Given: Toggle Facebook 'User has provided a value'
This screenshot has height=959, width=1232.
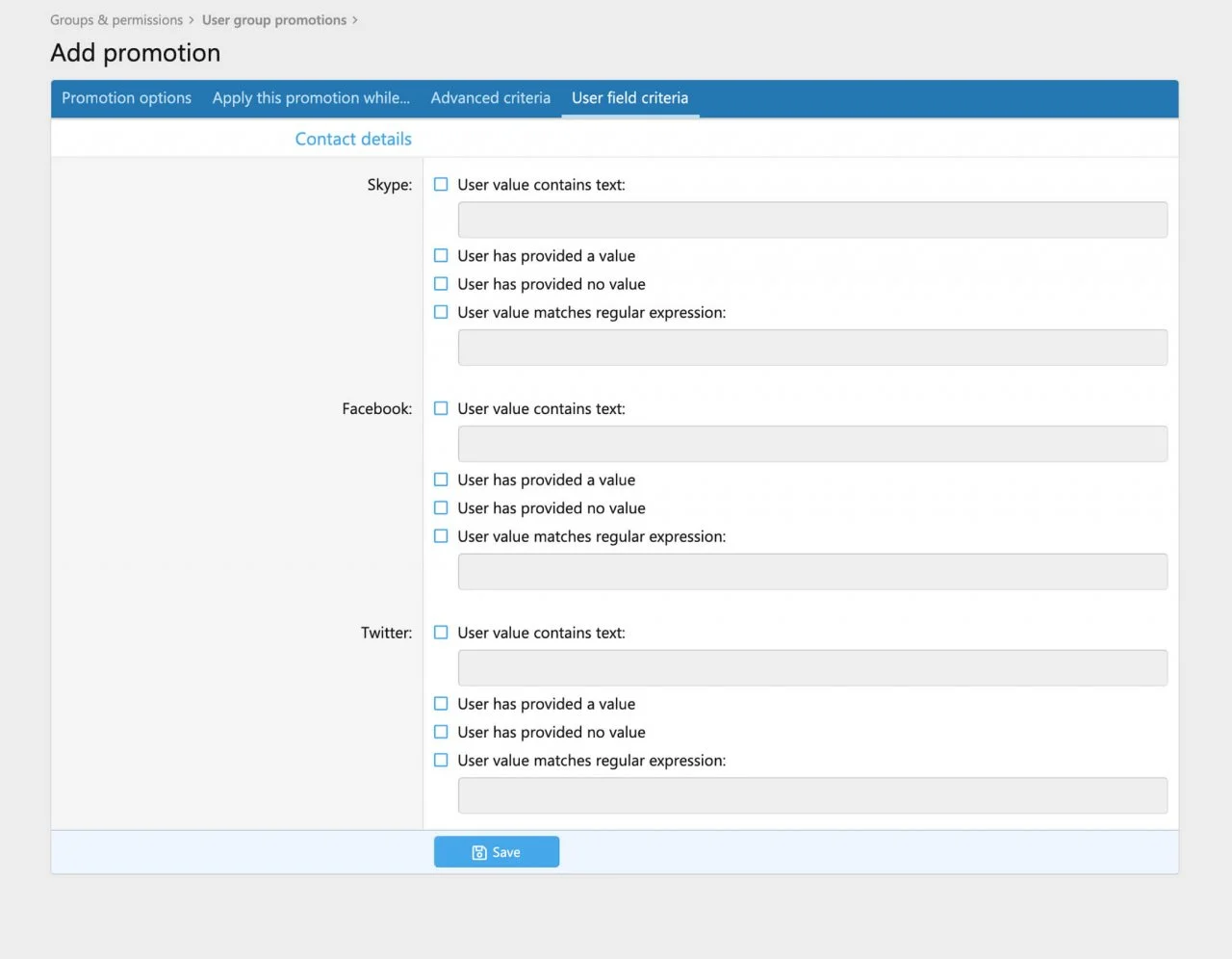Looking at the screenshot, I should (441, 479).
